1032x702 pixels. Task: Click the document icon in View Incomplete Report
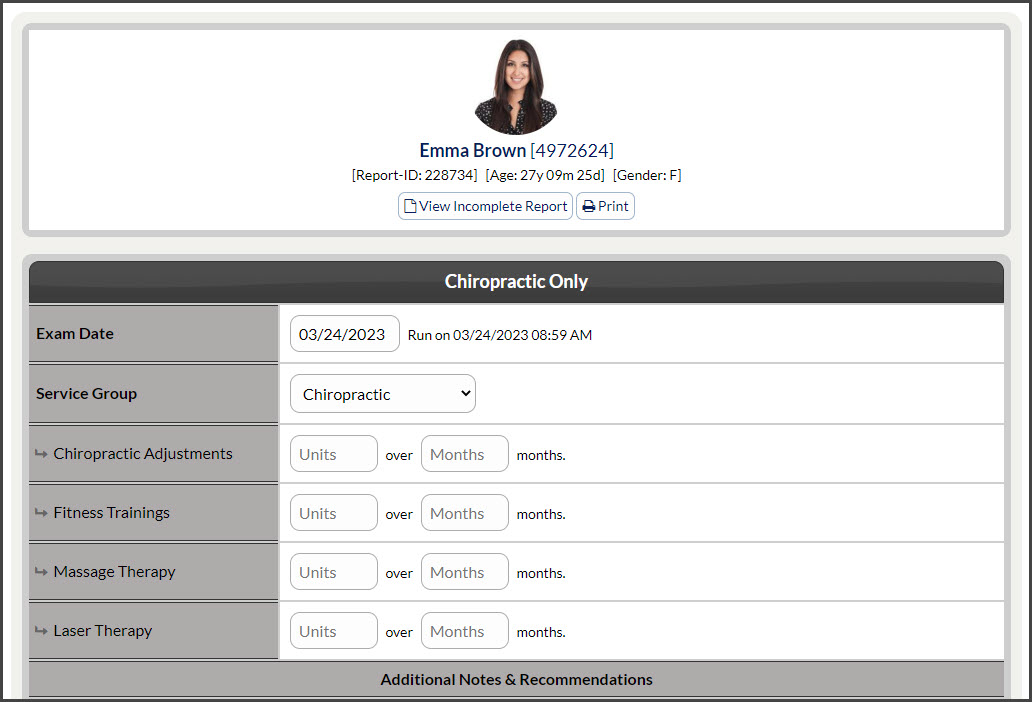[x=410, y=206]
